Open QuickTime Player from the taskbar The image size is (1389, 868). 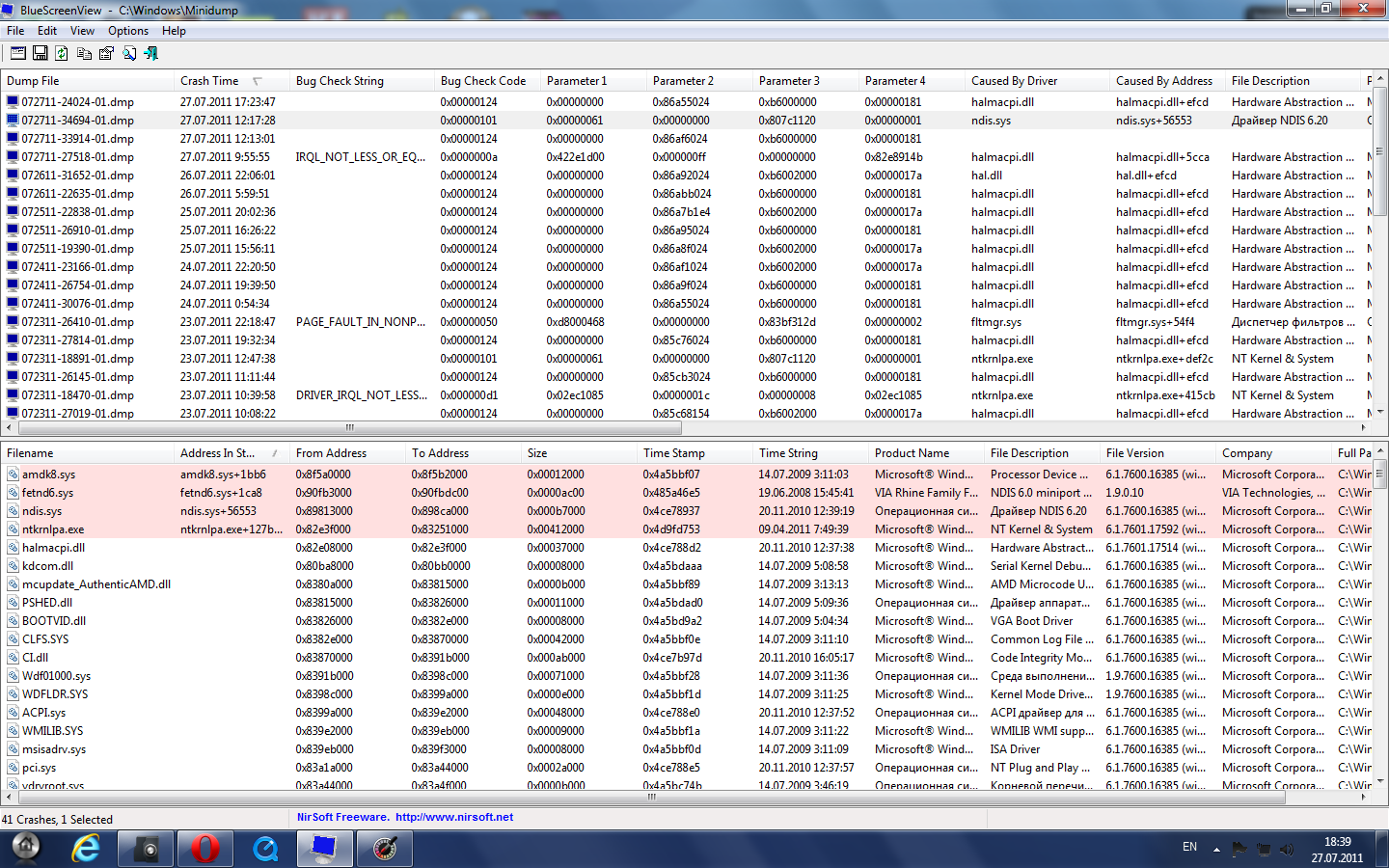click(x=265, y=849)
